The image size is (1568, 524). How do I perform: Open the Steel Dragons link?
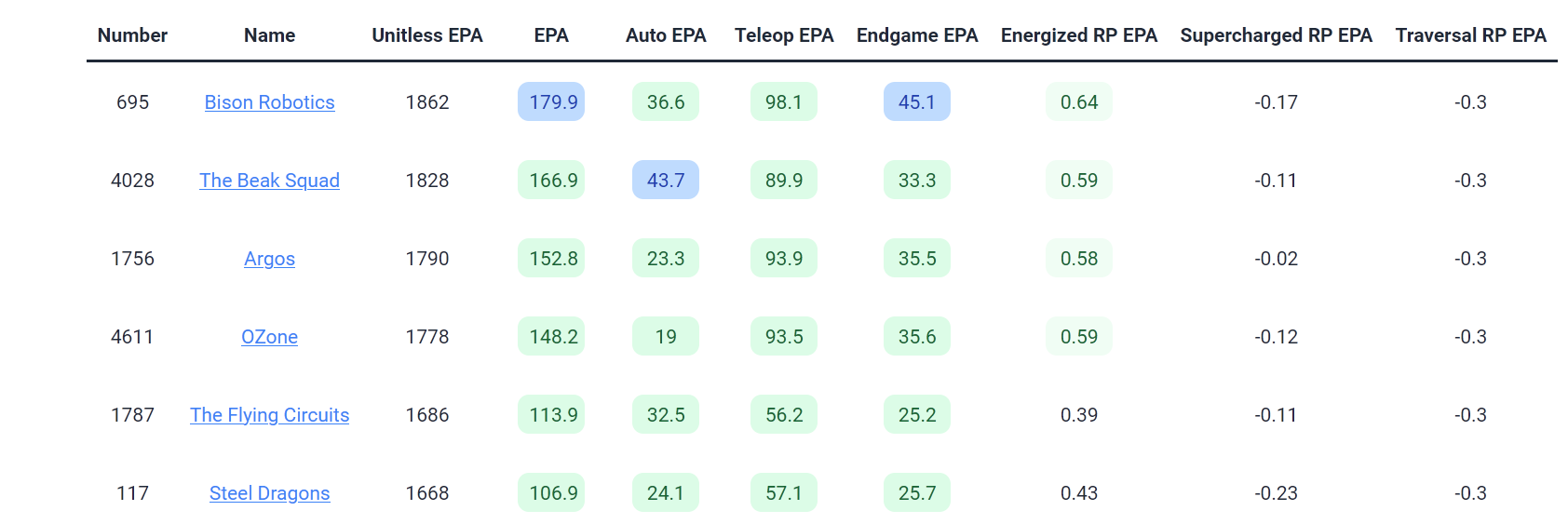(x=269, y=493)
